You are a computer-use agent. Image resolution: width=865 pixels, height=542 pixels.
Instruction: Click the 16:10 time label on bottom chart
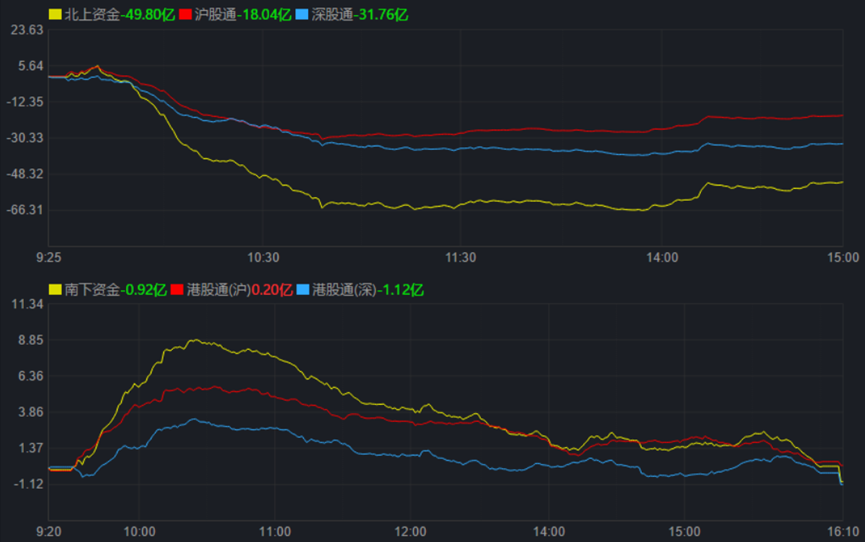coord(843,531)
